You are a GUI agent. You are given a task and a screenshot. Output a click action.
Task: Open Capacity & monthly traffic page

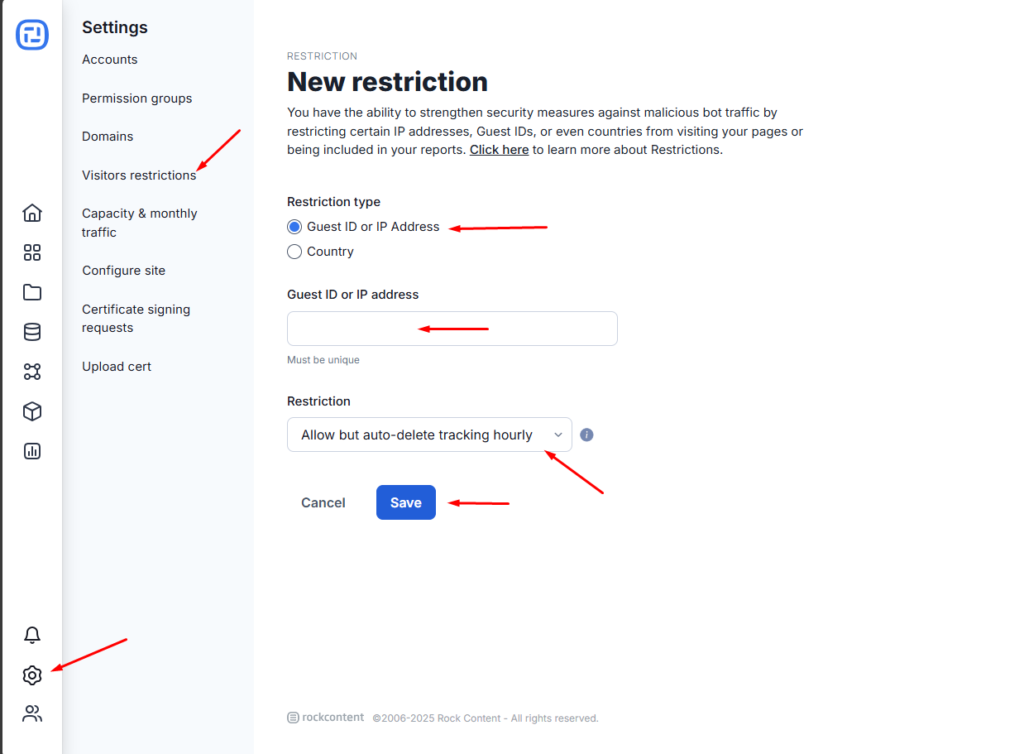[139, 223]
